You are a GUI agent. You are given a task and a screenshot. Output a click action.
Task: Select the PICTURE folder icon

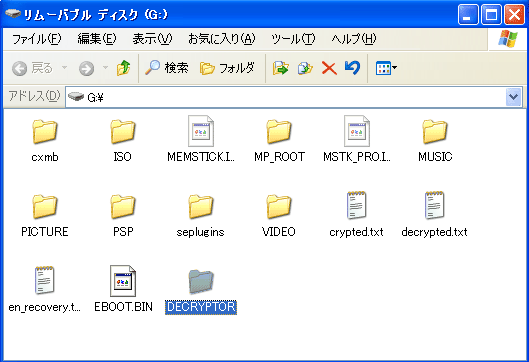coord(45,206)
